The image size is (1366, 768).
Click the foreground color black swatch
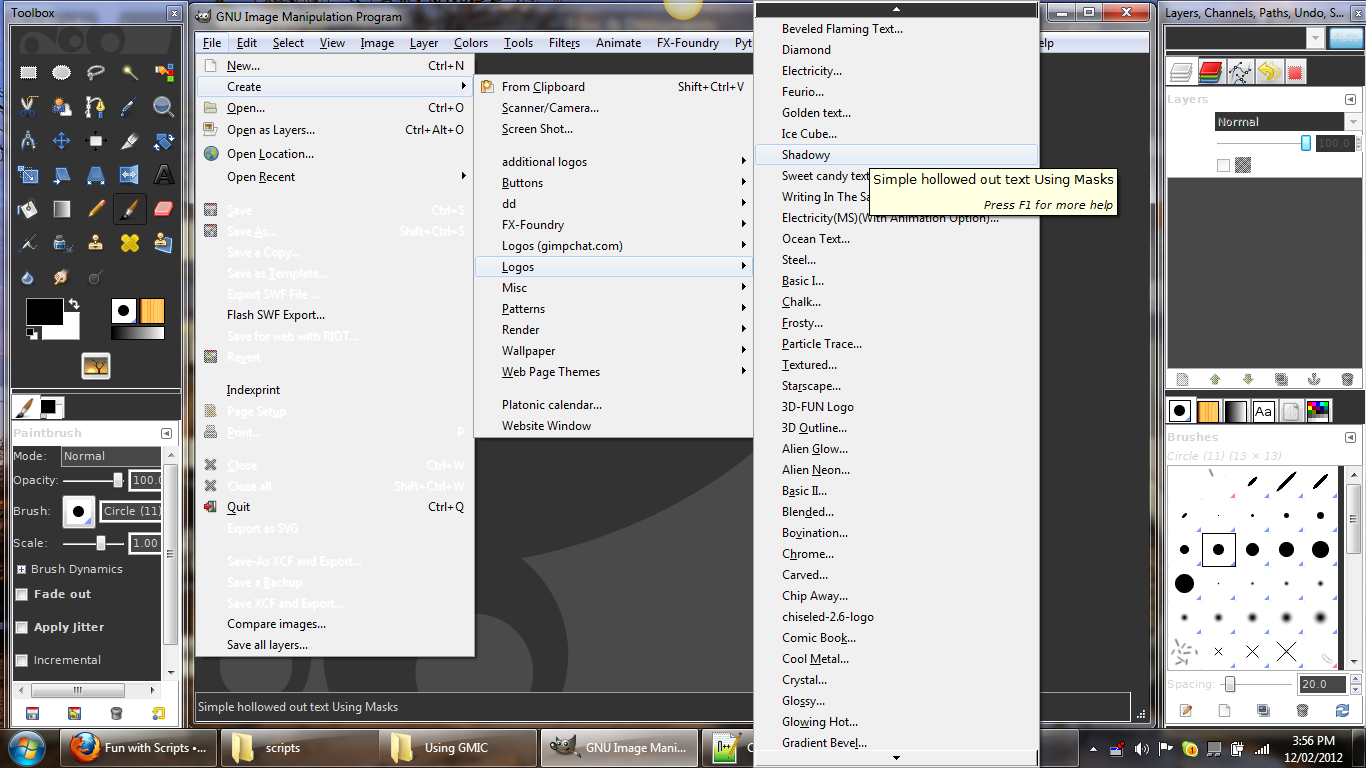[x=44, y=311]
